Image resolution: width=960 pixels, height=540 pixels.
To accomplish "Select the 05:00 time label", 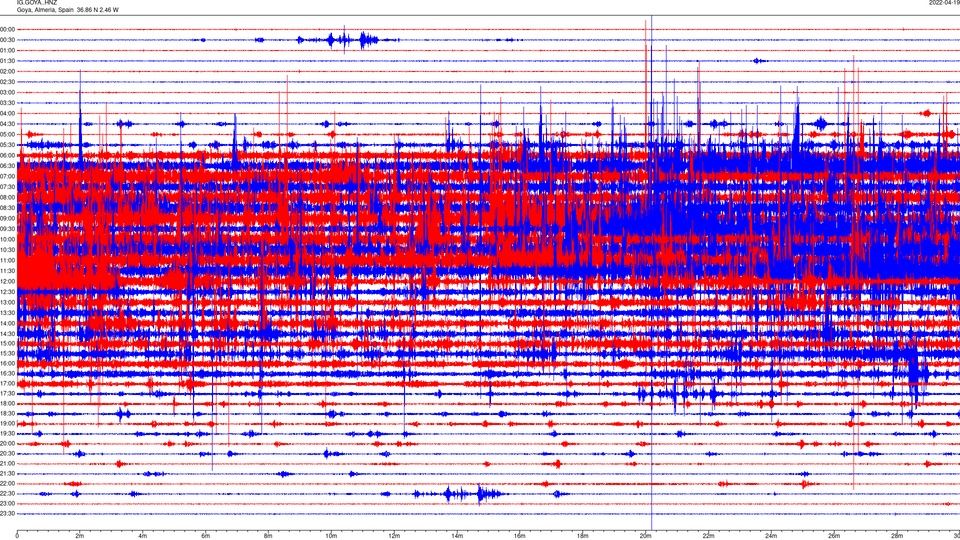I will tap(7, 134).
